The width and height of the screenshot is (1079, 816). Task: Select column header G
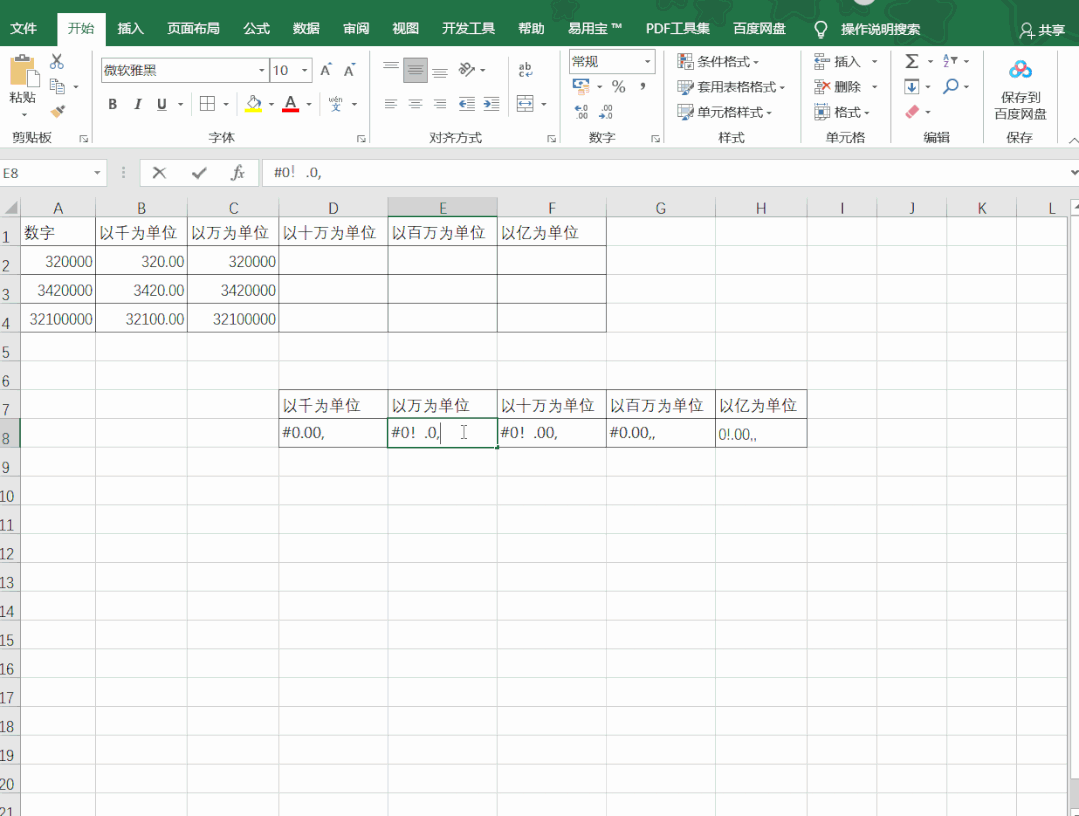(x=661, y=208)
